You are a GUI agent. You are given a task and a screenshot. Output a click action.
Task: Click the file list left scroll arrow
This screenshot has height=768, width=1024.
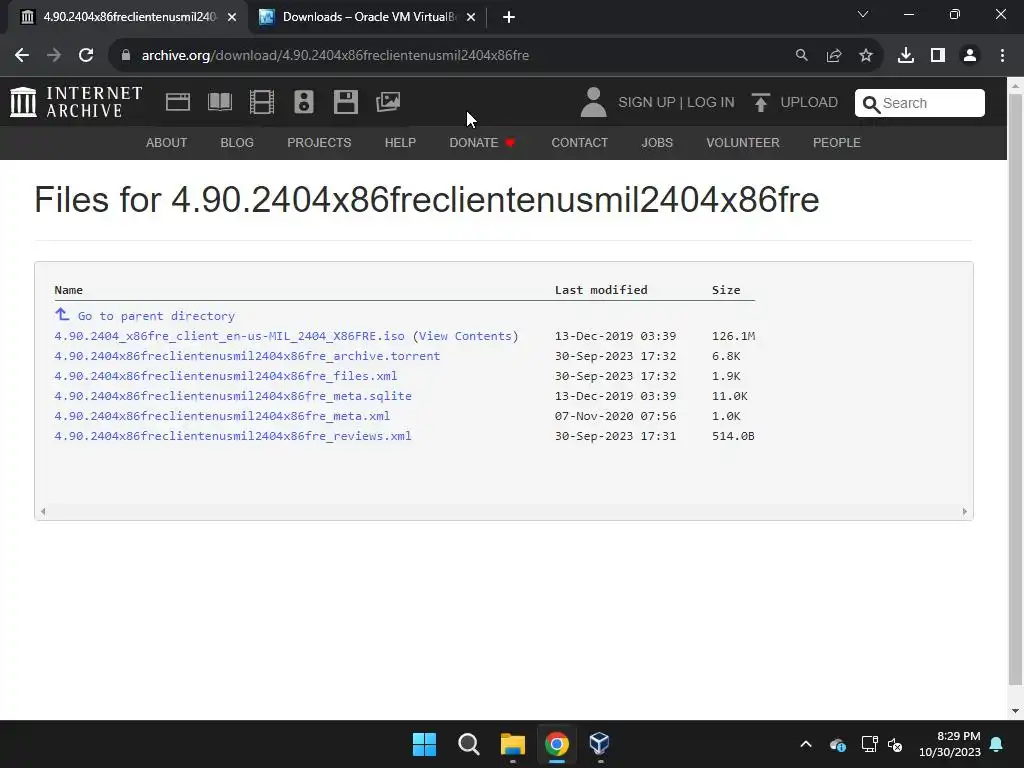[43, 511]
